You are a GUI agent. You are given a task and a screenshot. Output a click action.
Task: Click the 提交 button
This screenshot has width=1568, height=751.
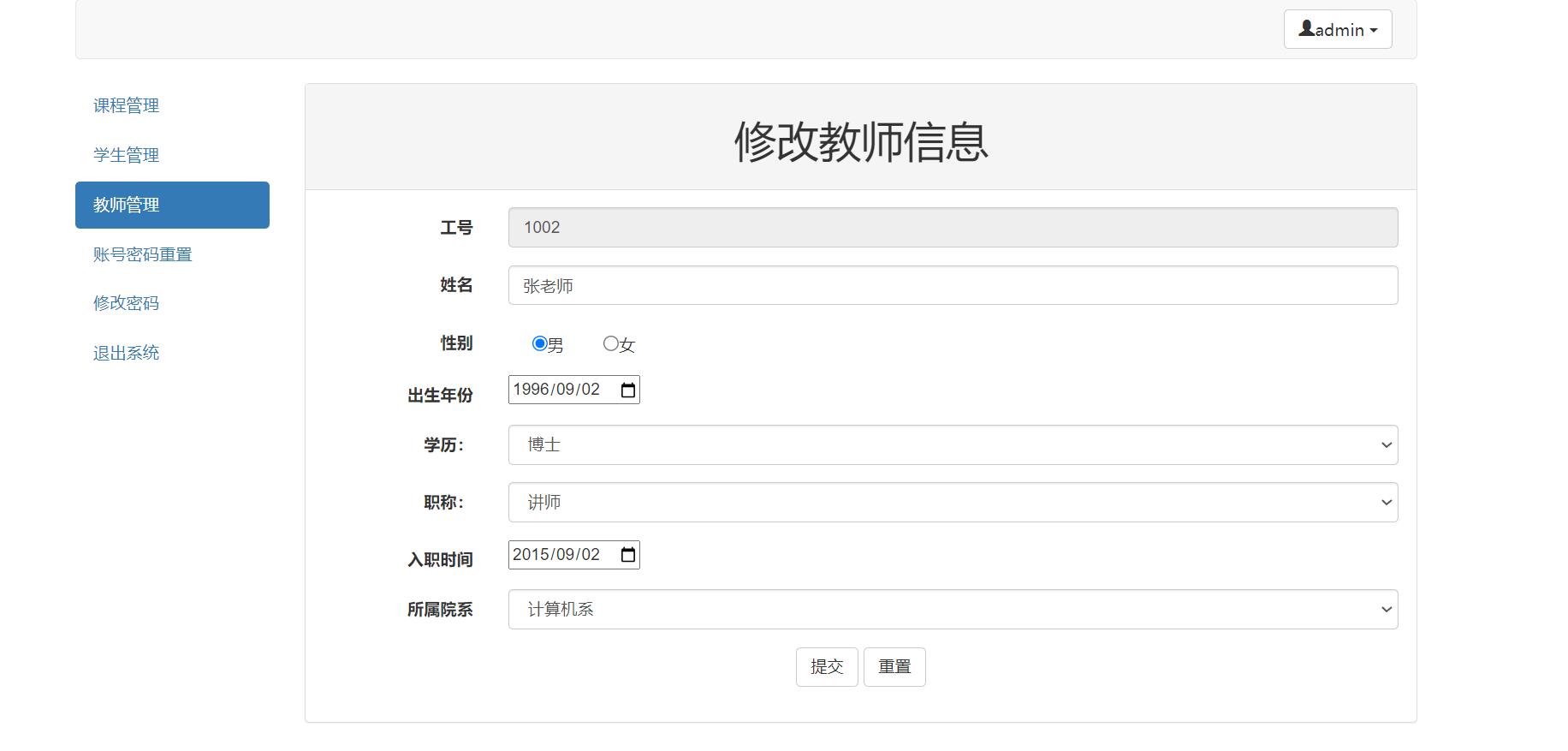(827, 667)
